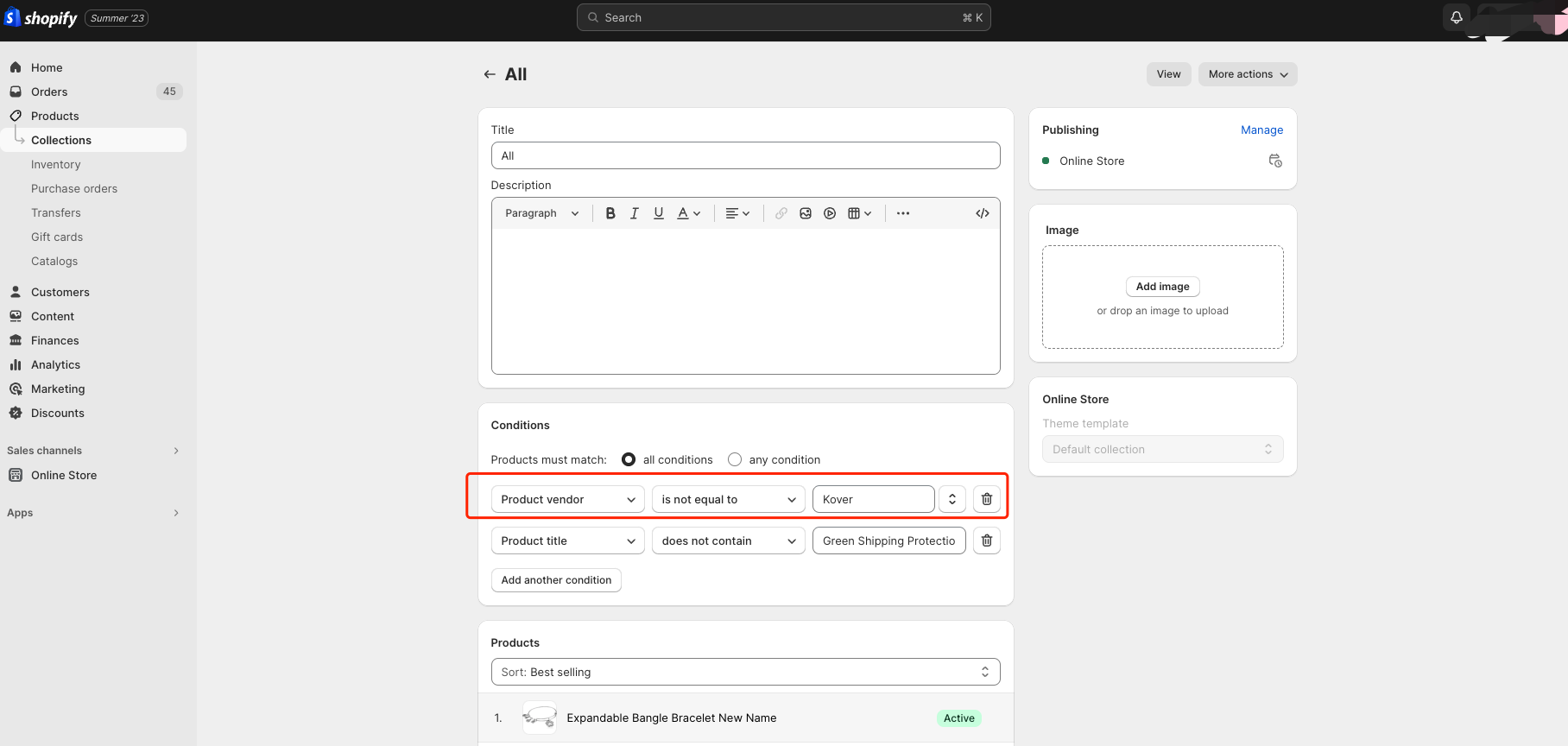Go back using the arrow beside All
Screen dimensions: 1568x746
click(490, 74)
